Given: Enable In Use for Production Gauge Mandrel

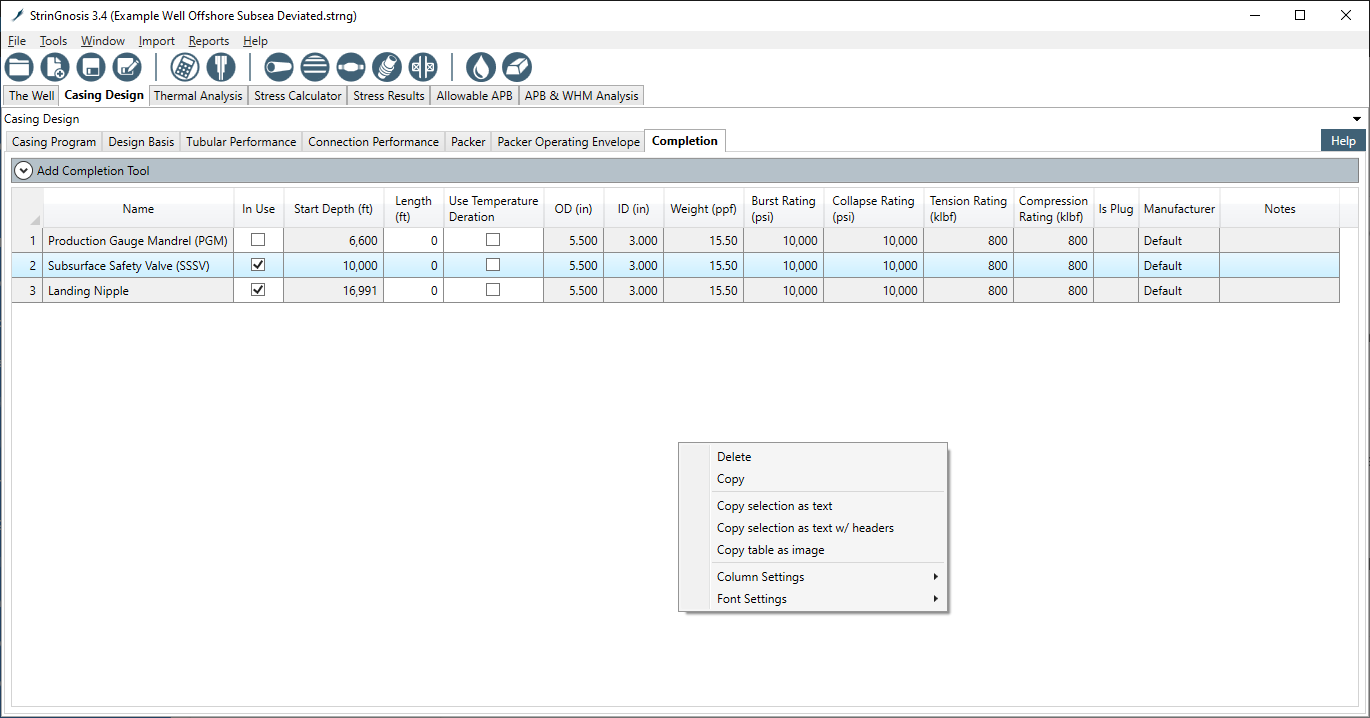Looking at the screenshot, I should point(258,240).
